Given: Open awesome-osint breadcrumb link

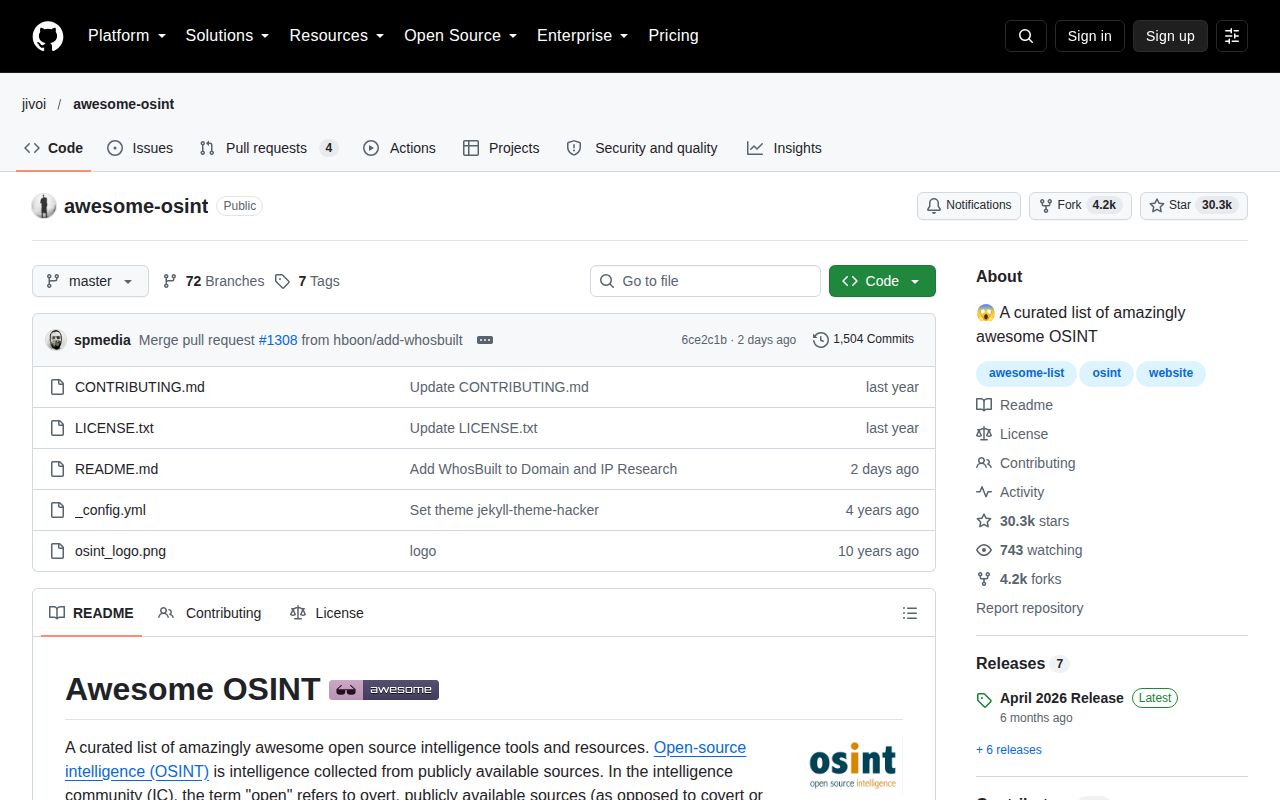Looking at the screenshot, I should click(124, 104).
